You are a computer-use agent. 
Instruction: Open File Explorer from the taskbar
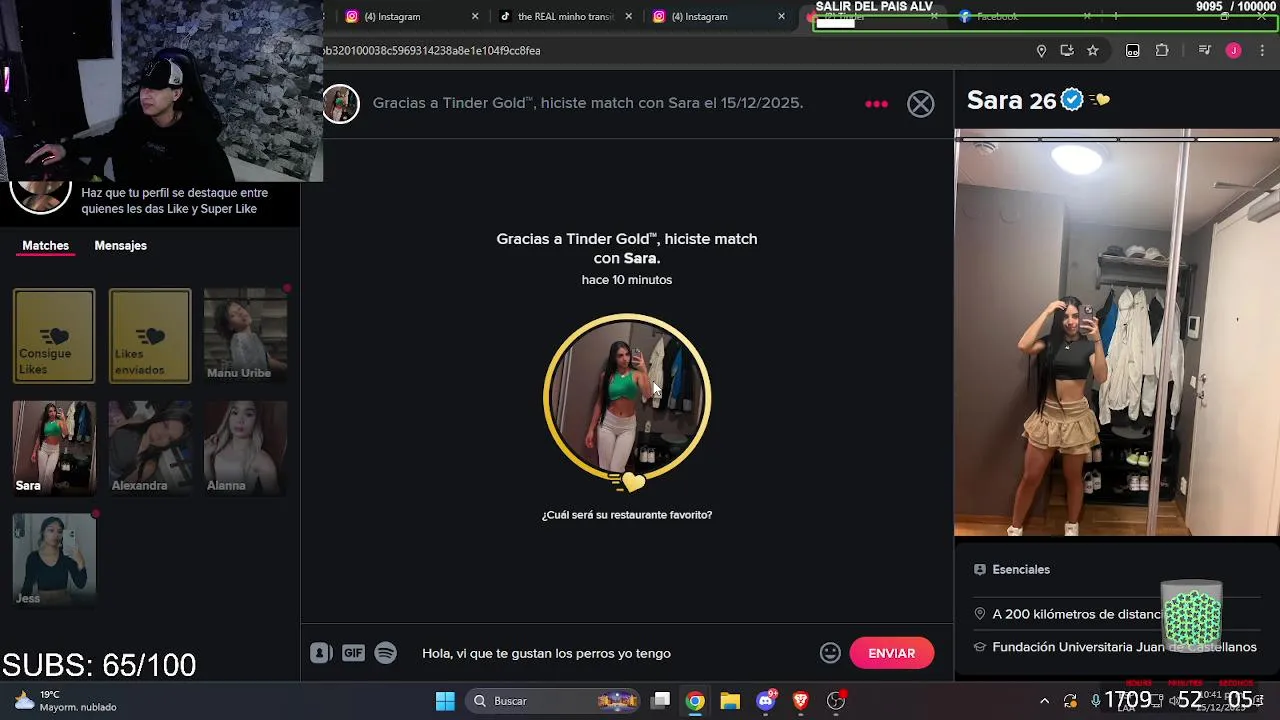(730, 701)
